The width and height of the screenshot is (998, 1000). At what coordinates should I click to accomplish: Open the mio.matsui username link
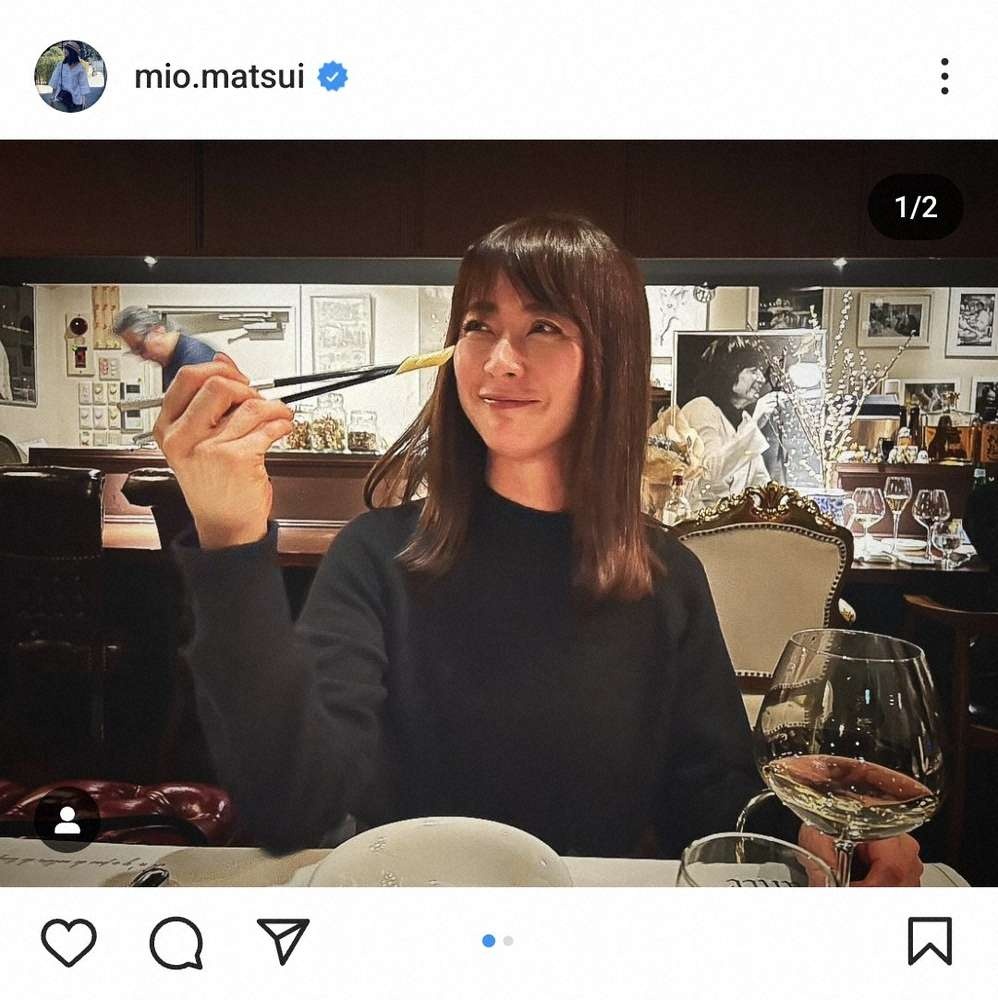[219, 77]
